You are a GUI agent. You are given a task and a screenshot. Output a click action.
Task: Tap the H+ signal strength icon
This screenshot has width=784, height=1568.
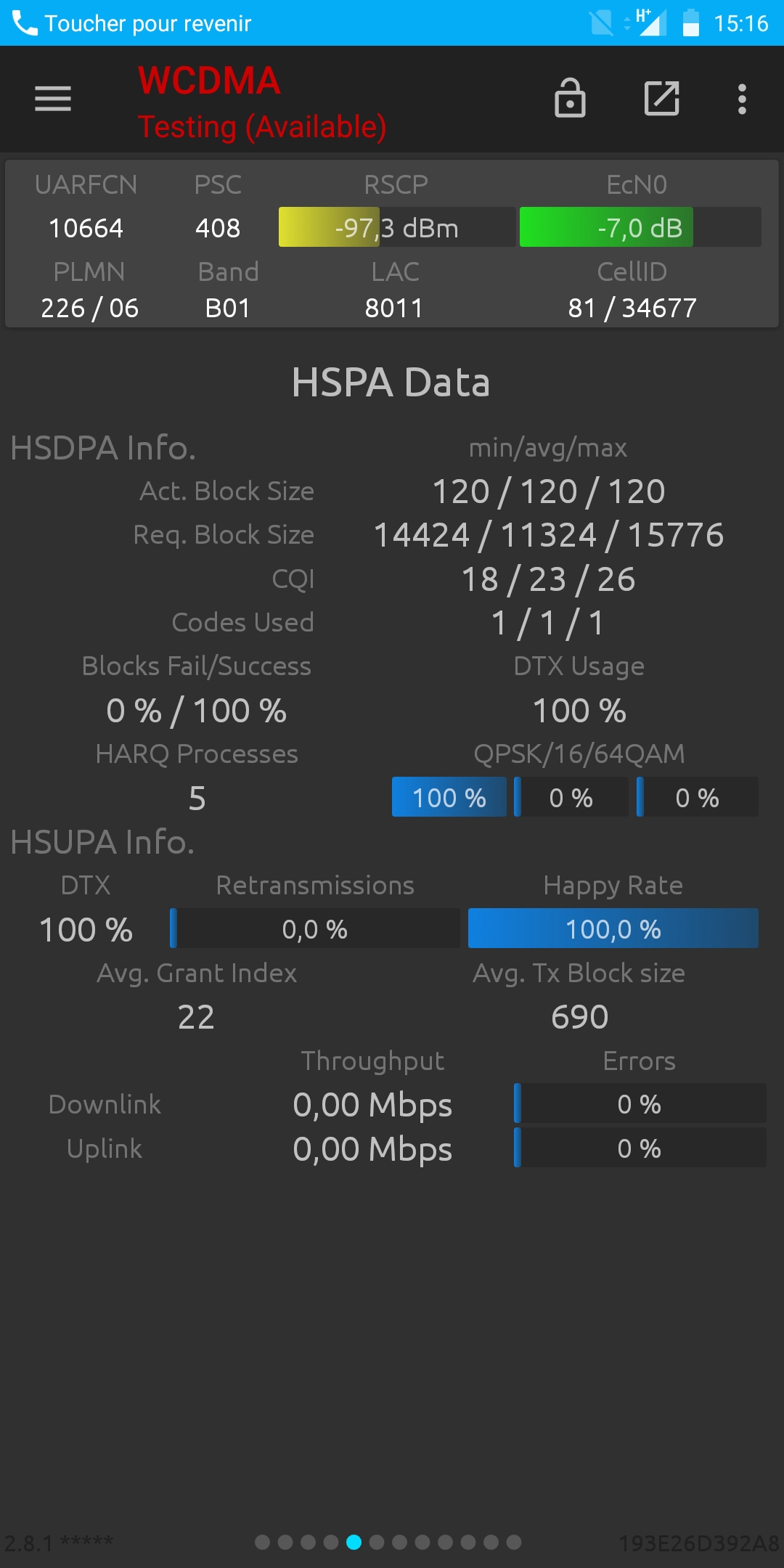click(x=650, y=22)
